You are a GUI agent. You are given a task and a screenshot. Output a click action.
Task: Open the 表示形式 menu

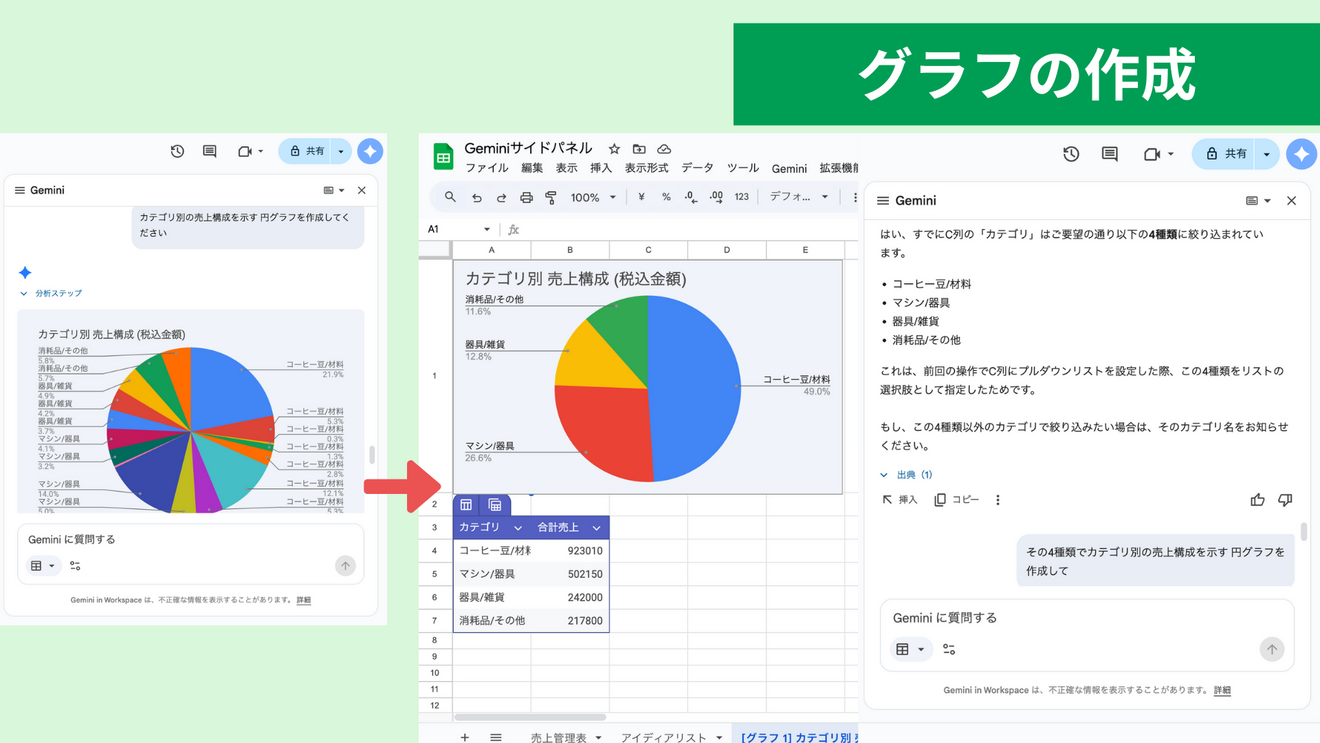click(646, 168)
